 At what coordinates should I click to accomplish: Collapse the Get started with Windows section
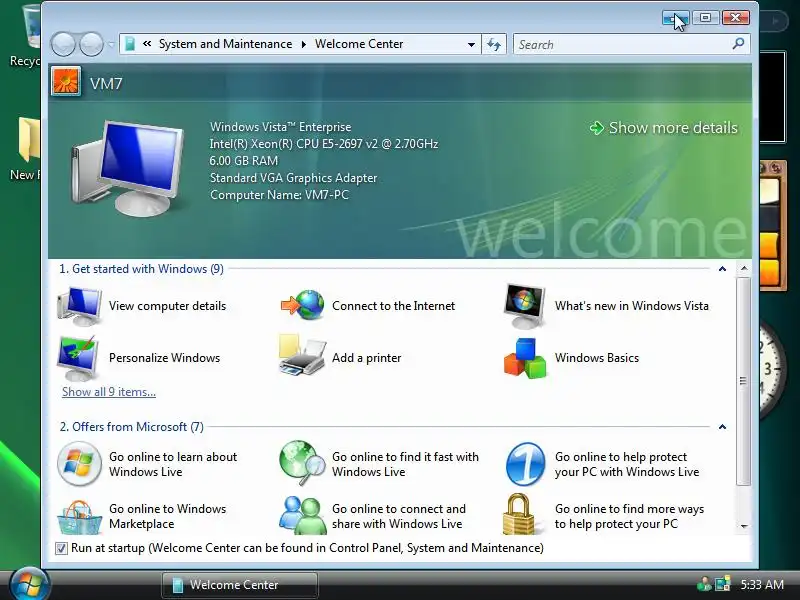722,269
